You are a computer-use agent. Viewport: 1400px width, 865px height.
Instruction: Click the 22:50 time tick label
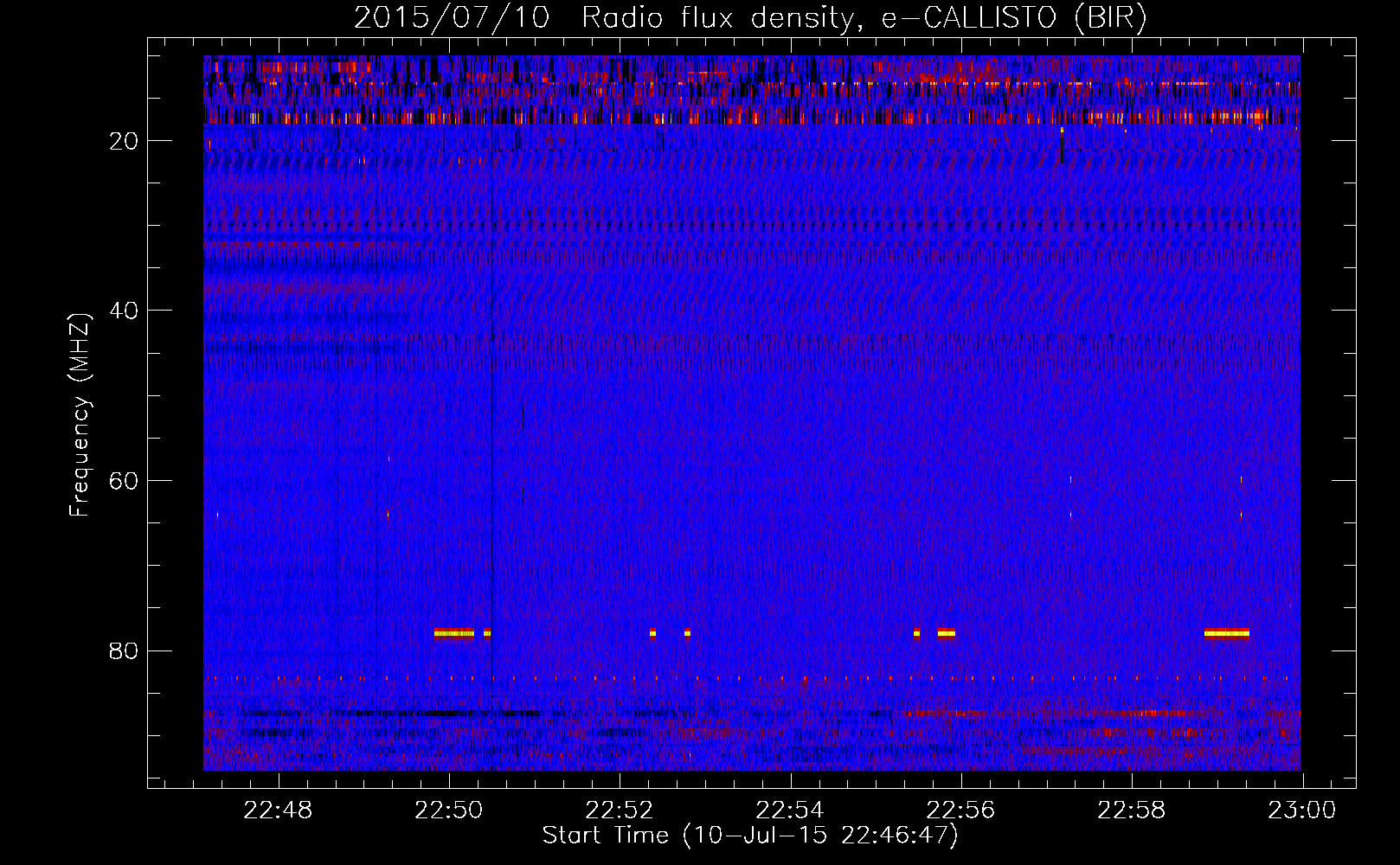click(x=448, y=811)
